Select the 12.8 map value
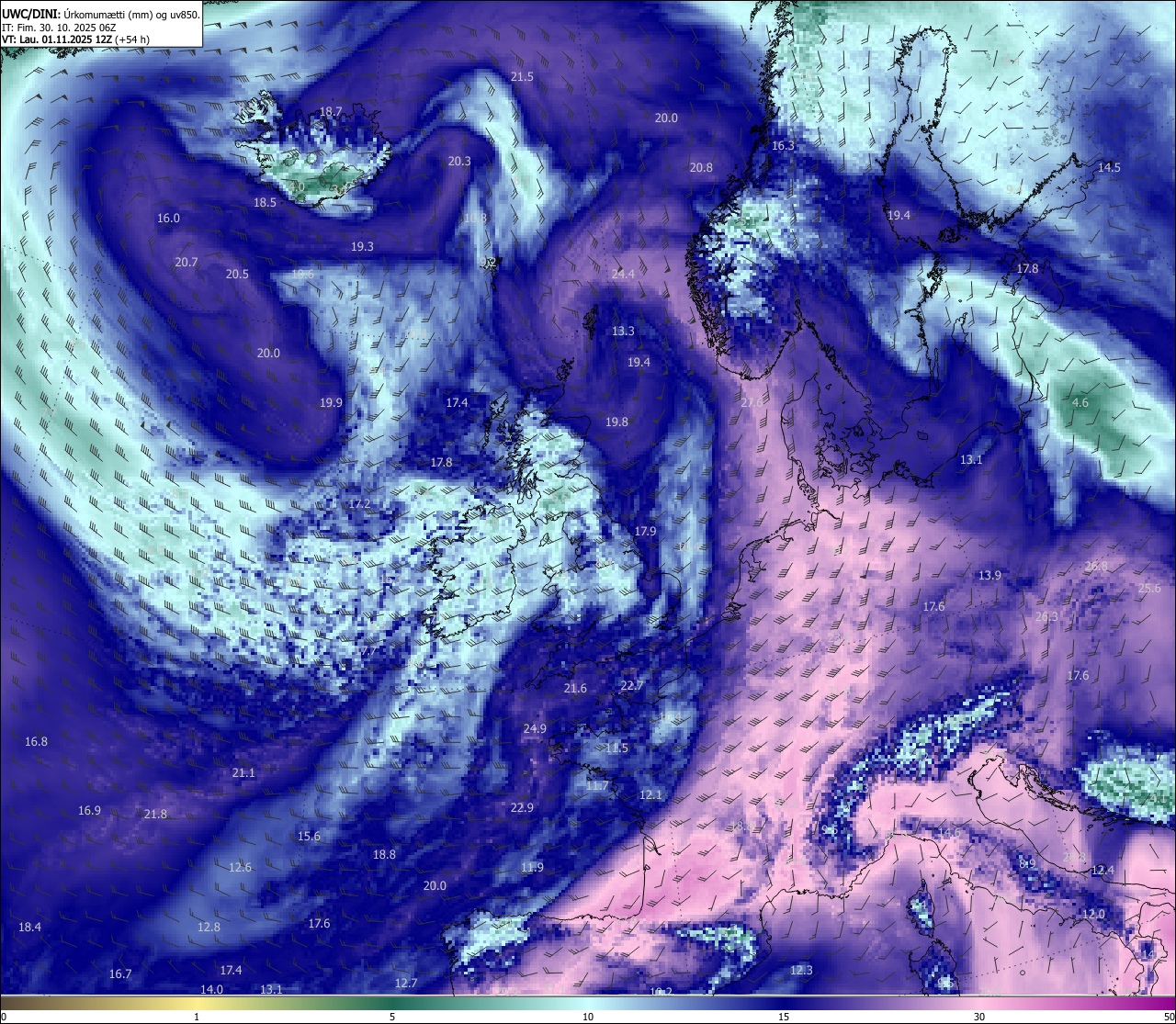 point(209,928)
